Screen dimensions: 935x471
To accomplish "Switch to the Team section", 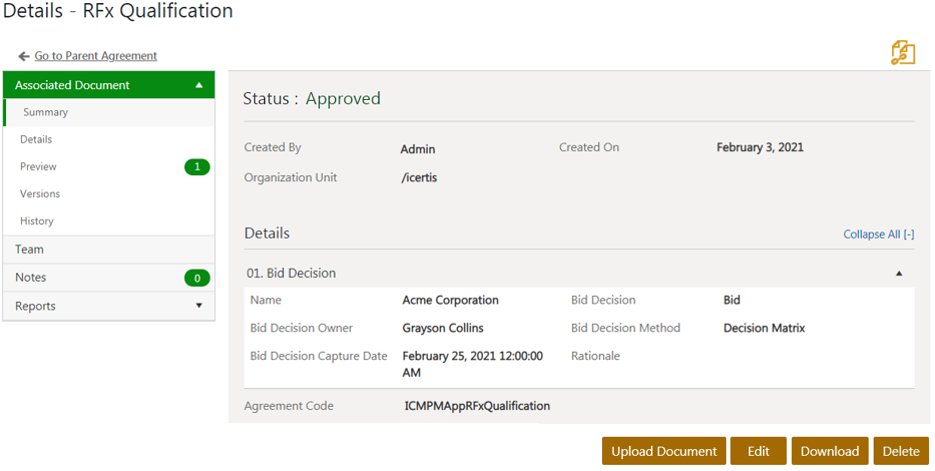I will click(29, 250).
